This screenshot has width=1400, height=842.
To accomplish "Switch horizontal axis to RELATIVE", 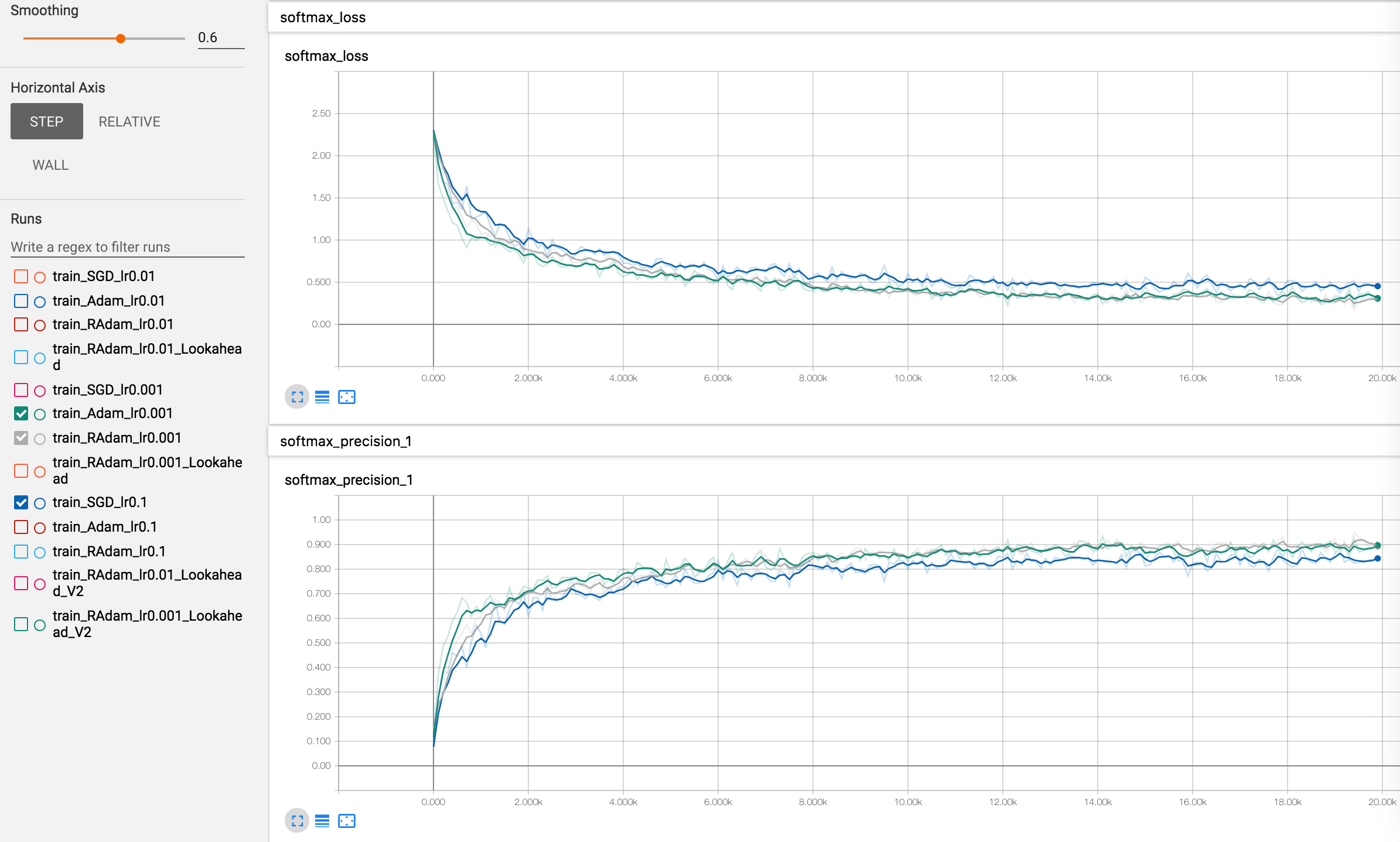I will tap(129, 122).
